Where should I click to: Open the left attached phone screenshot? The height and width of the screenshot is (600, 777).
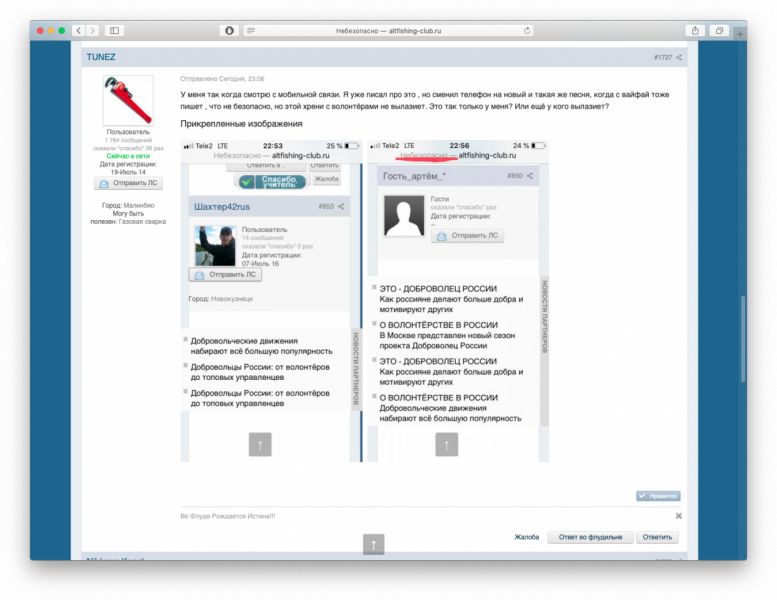coord(271,301)
